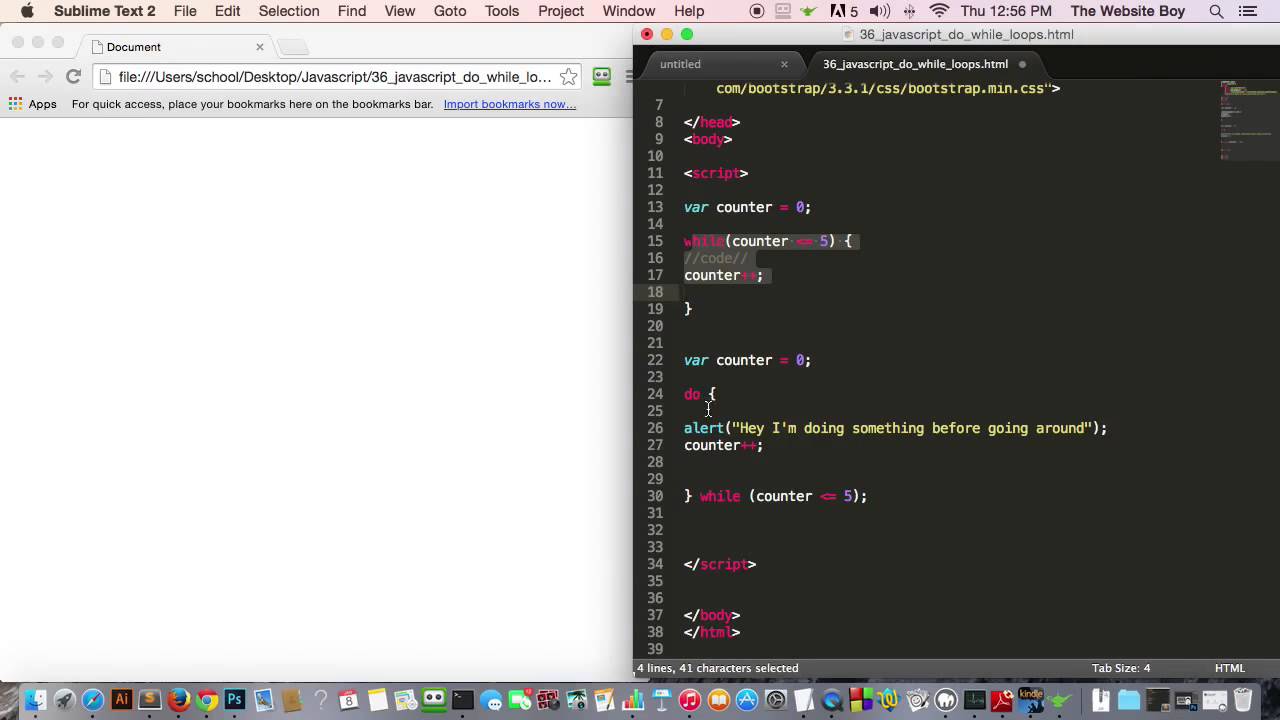This screenshot has height=720, width=1280.
Task: Open the volume control in menu bar
Action: [x=880, y=11]
